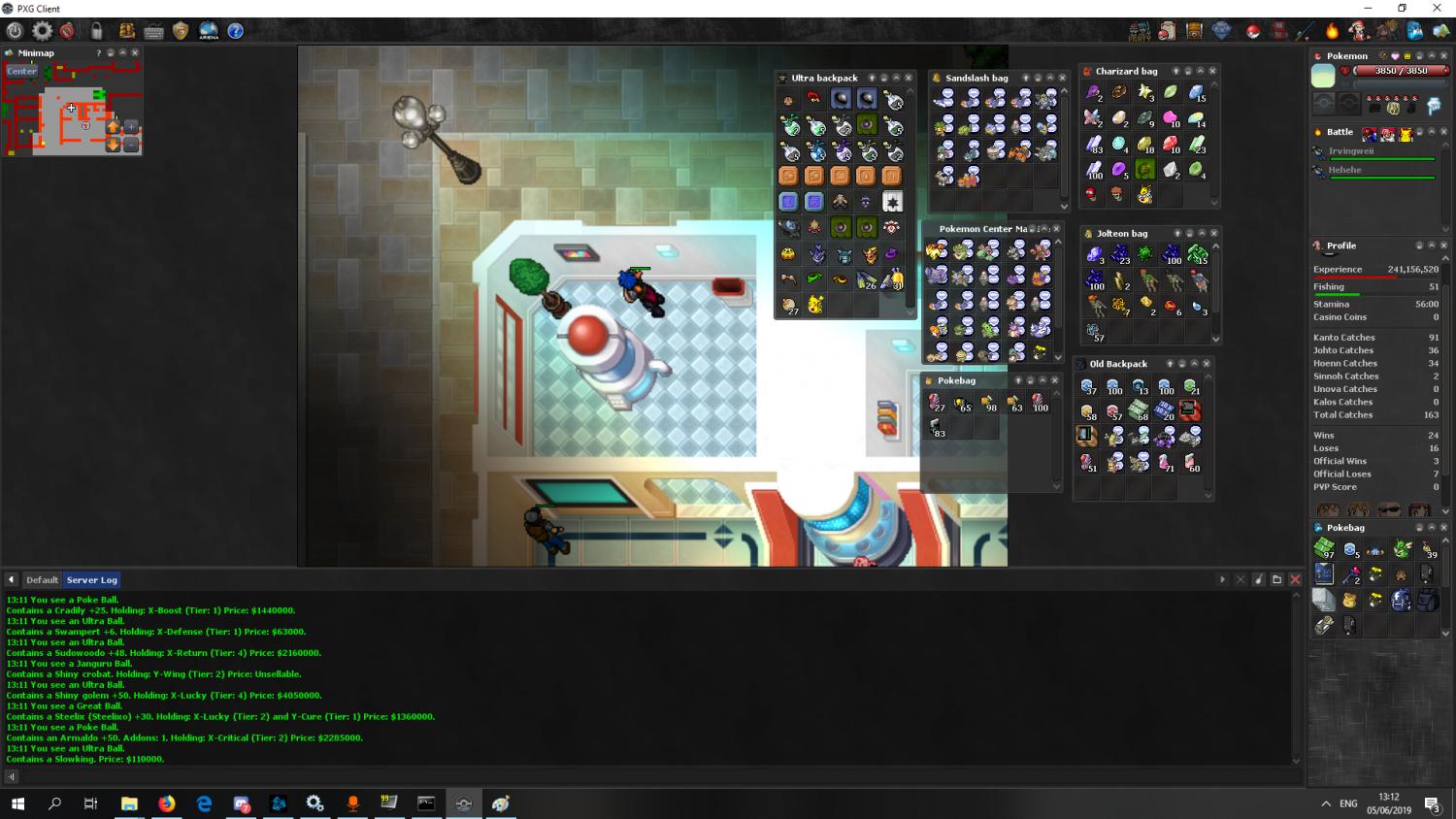Toggle the lock button on Profile panel
This screenshot has height=819, width=1456.
1419,246
